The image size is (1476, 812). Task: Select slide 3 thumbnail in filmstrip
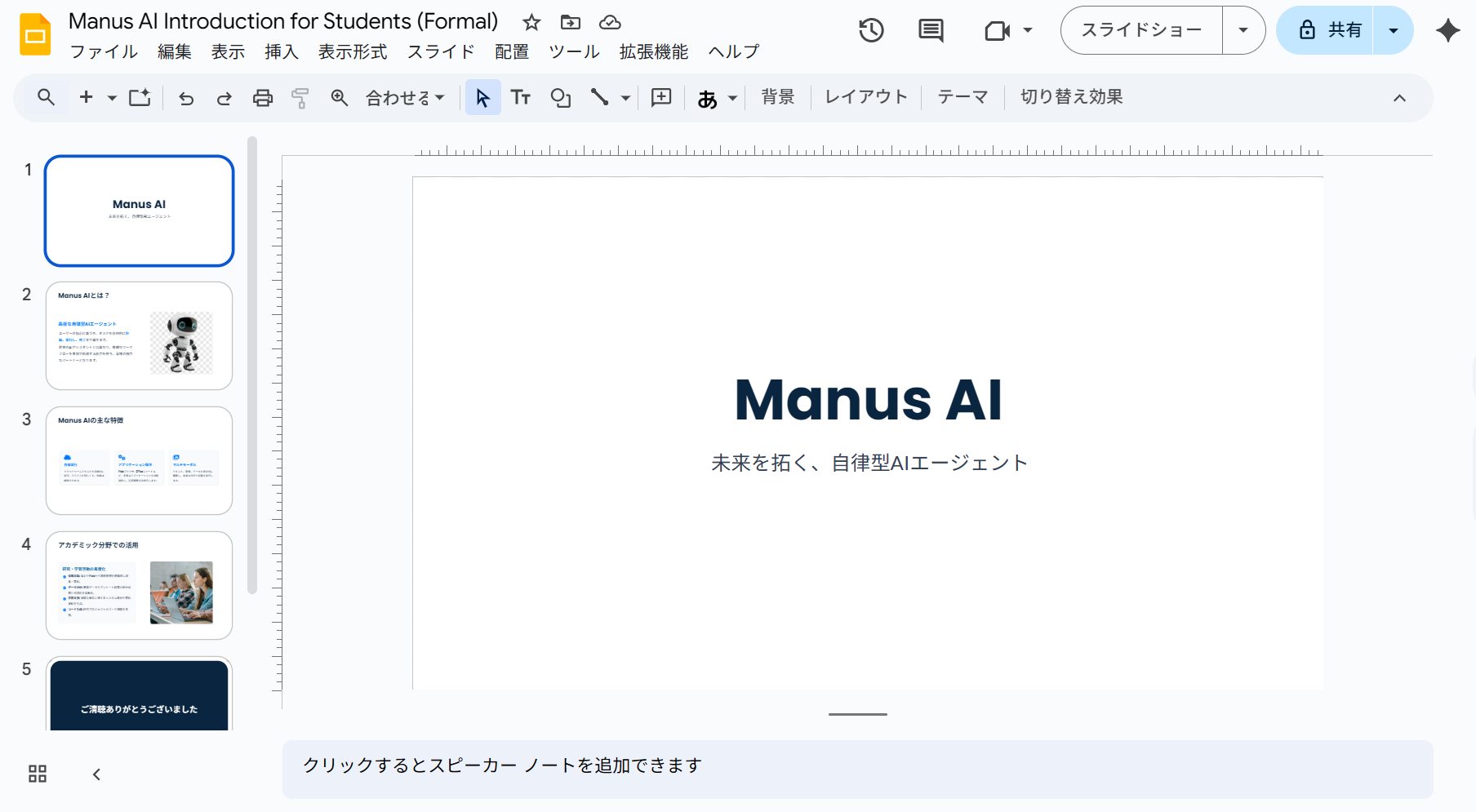(x=139, y=460)
